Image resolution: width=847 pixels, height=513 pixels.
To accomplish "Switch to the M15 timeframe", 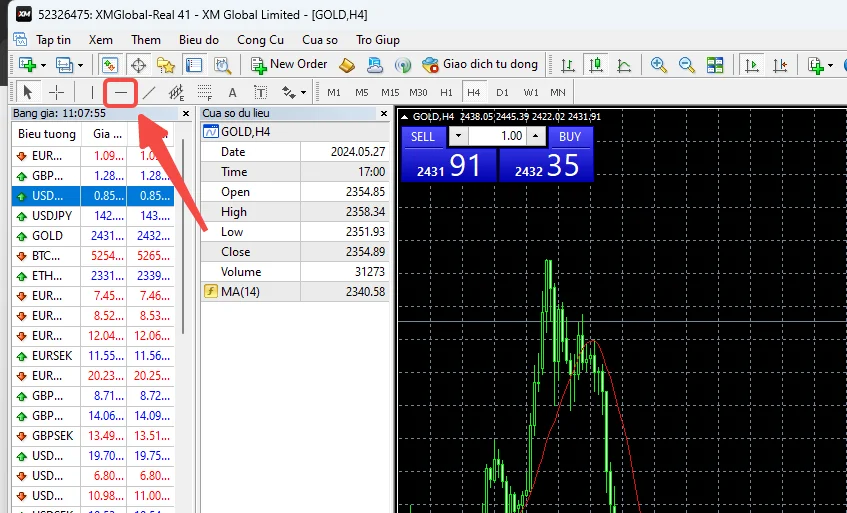I will pos(390,93).
